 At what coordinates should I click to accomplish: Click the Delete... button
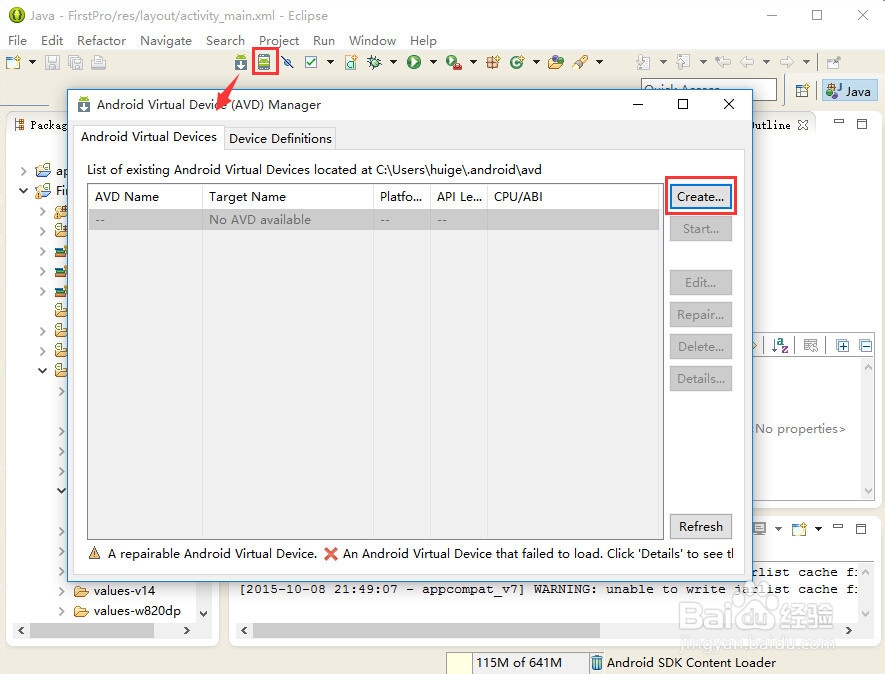coord(700,347)
